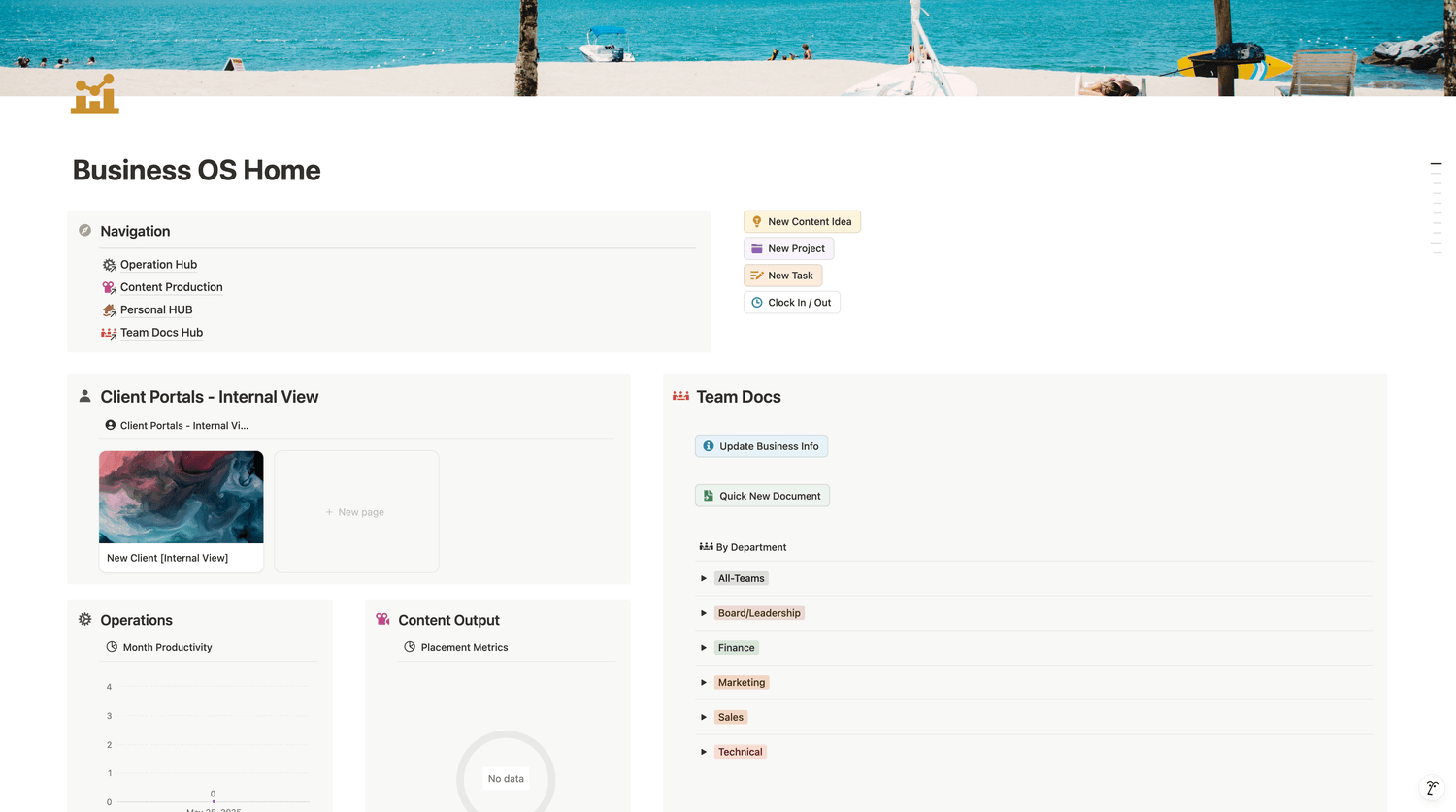
Task: Click the Operation Hub gear icon
Action: click(x=109, y=265)
